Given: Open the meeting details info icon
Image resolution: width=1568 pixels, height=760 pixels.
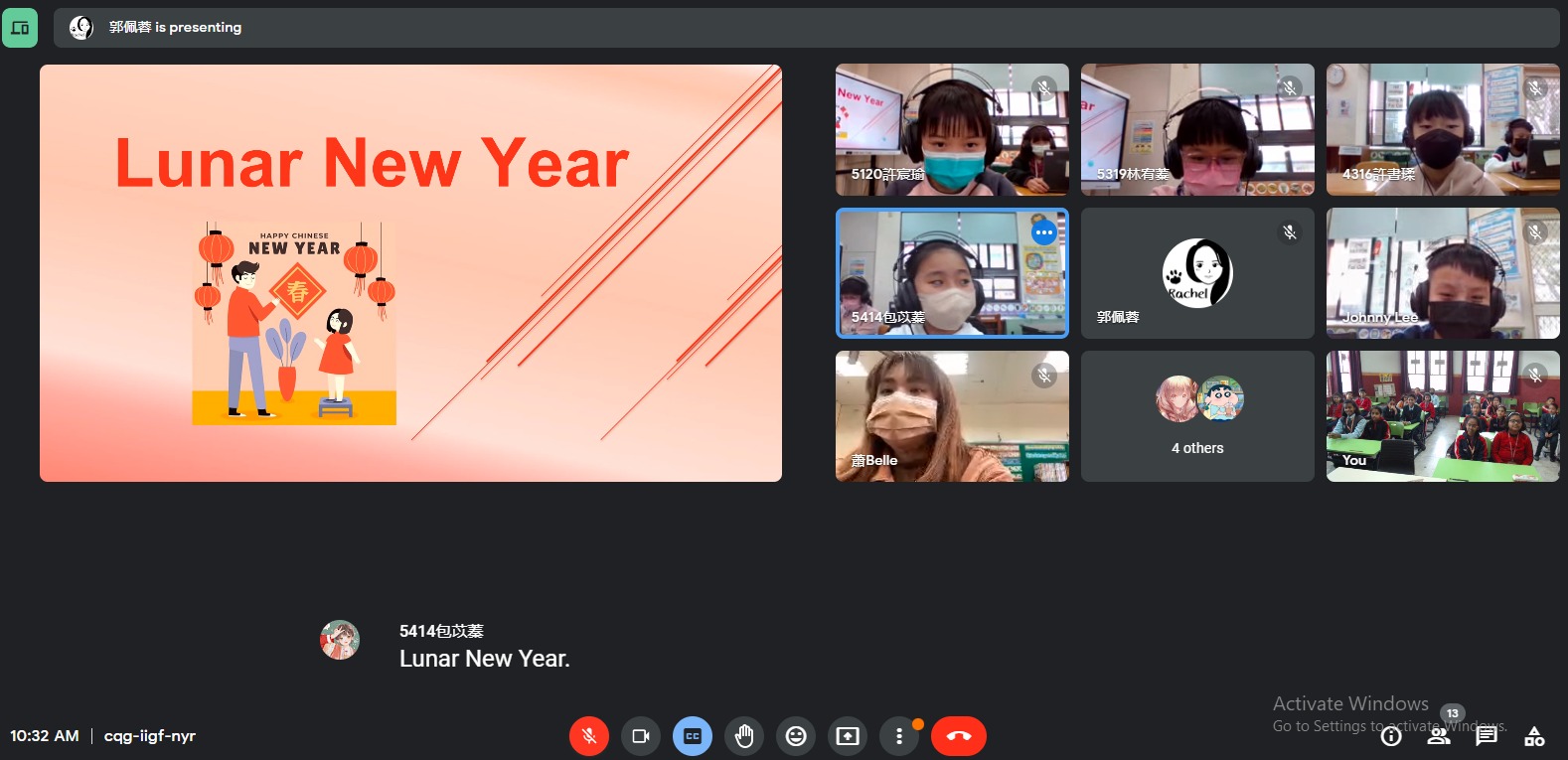Looking at the screenshot, I should 1391,736.
